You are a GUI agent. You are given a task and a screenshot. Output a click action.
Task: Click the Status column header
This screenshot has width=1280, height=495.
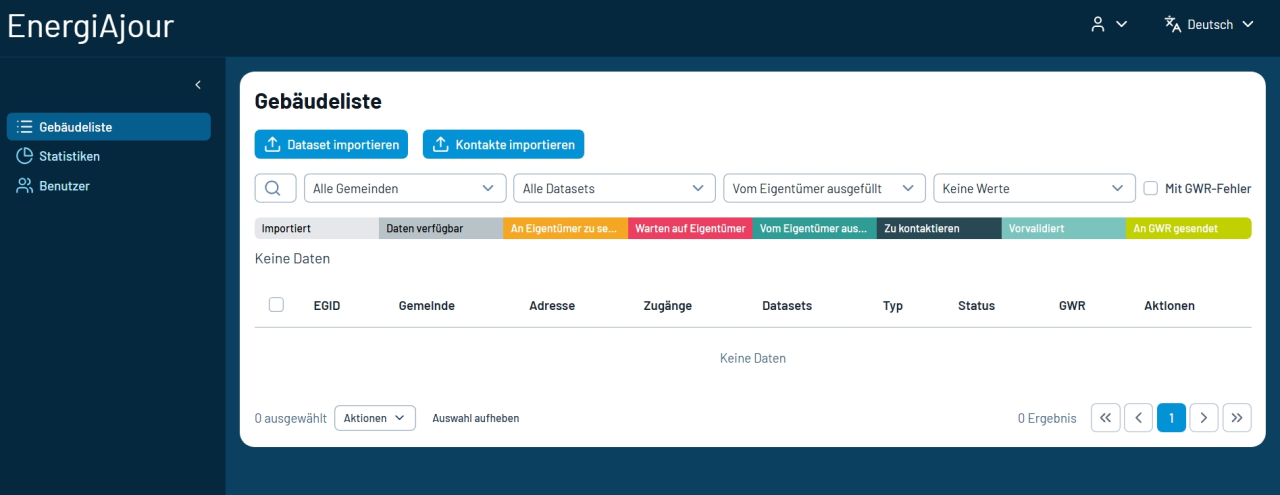point(976,306)
